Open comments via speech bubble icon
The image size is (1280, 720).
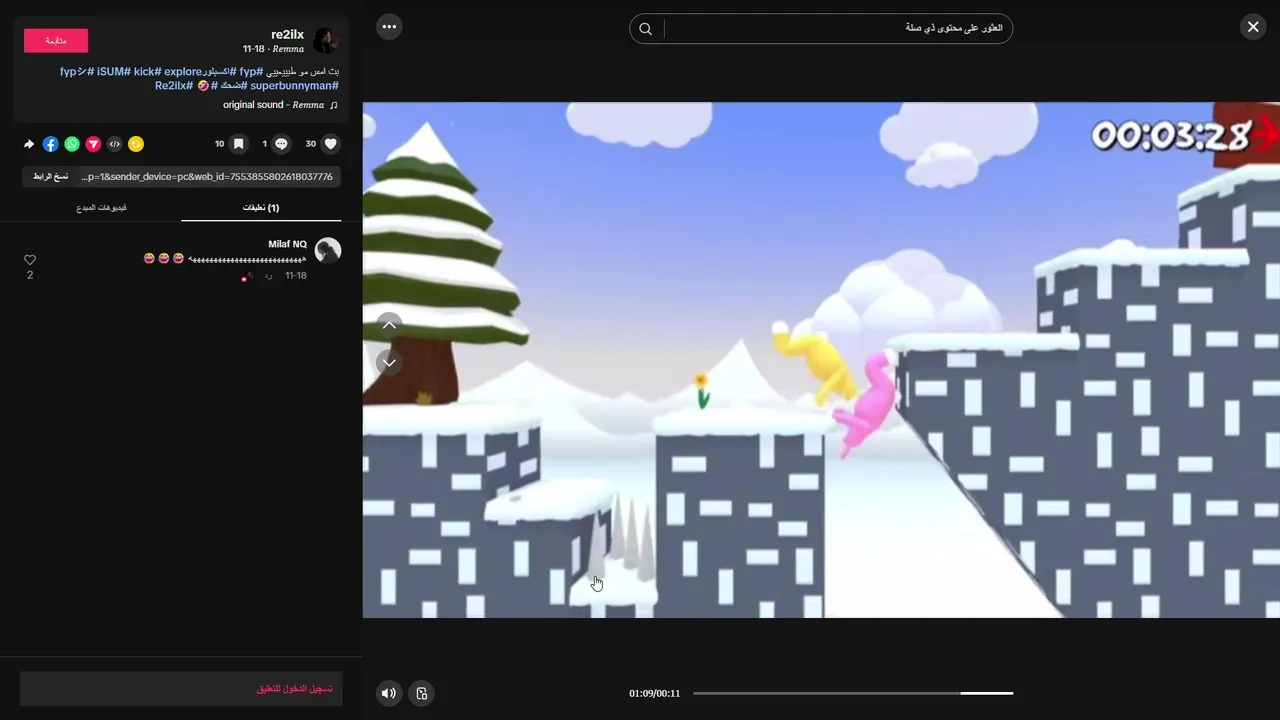point(281,144)
